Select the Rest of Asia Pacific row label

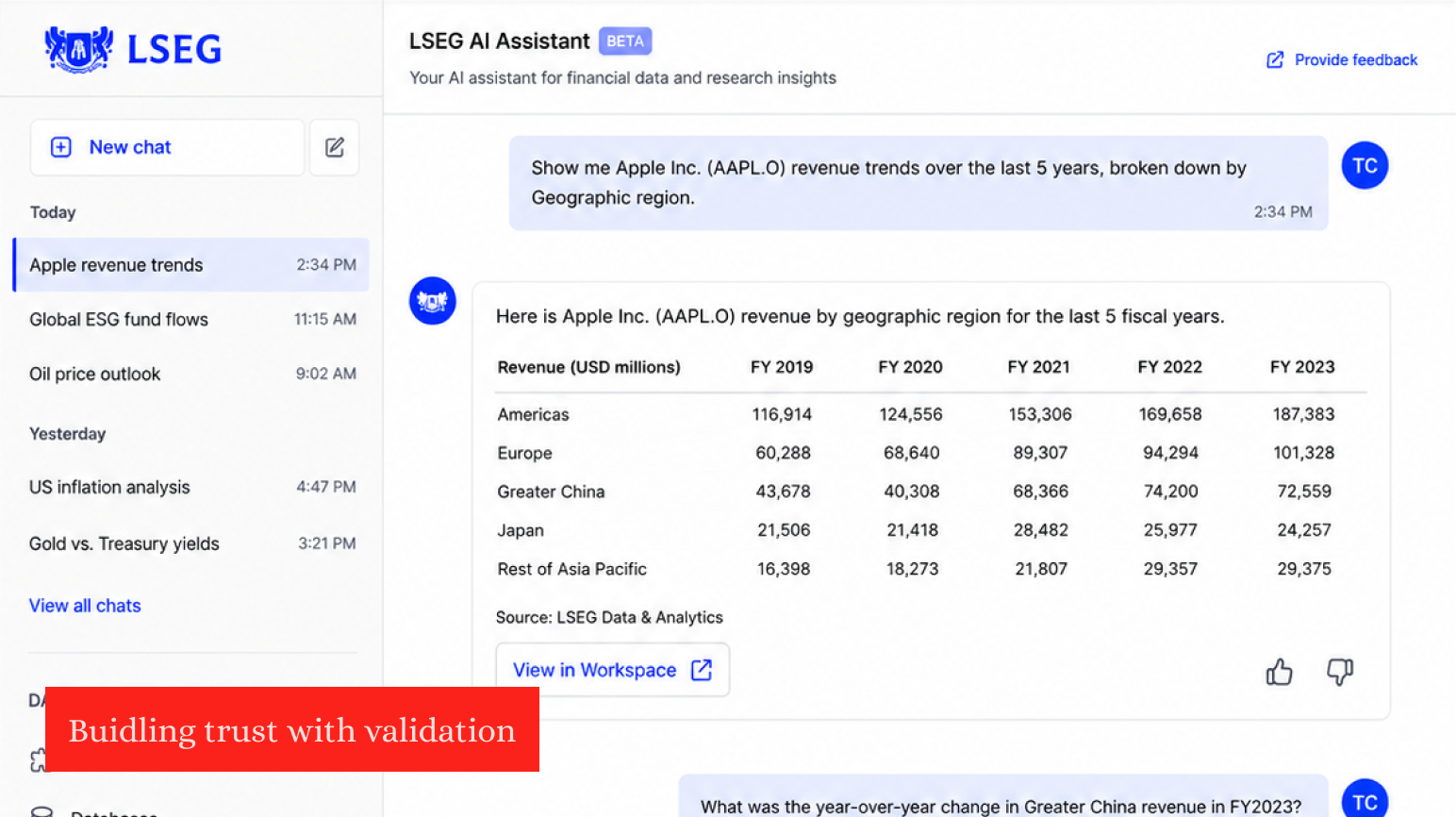click(x=571, y=569)
